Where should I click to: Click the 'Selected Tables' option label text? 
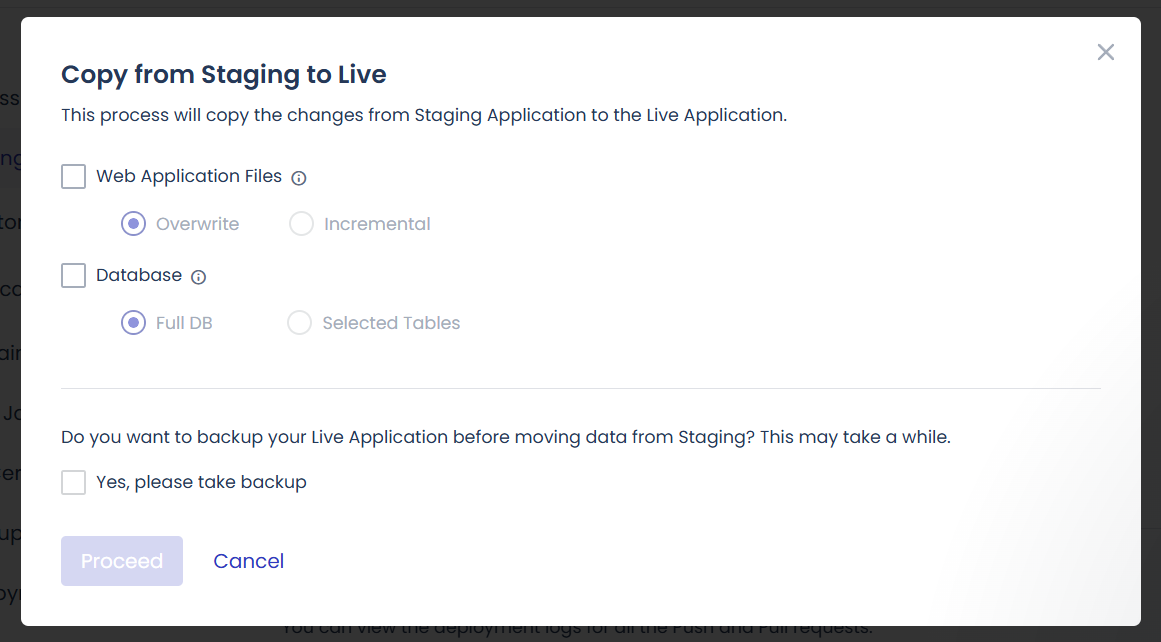[x=391, y=323]
